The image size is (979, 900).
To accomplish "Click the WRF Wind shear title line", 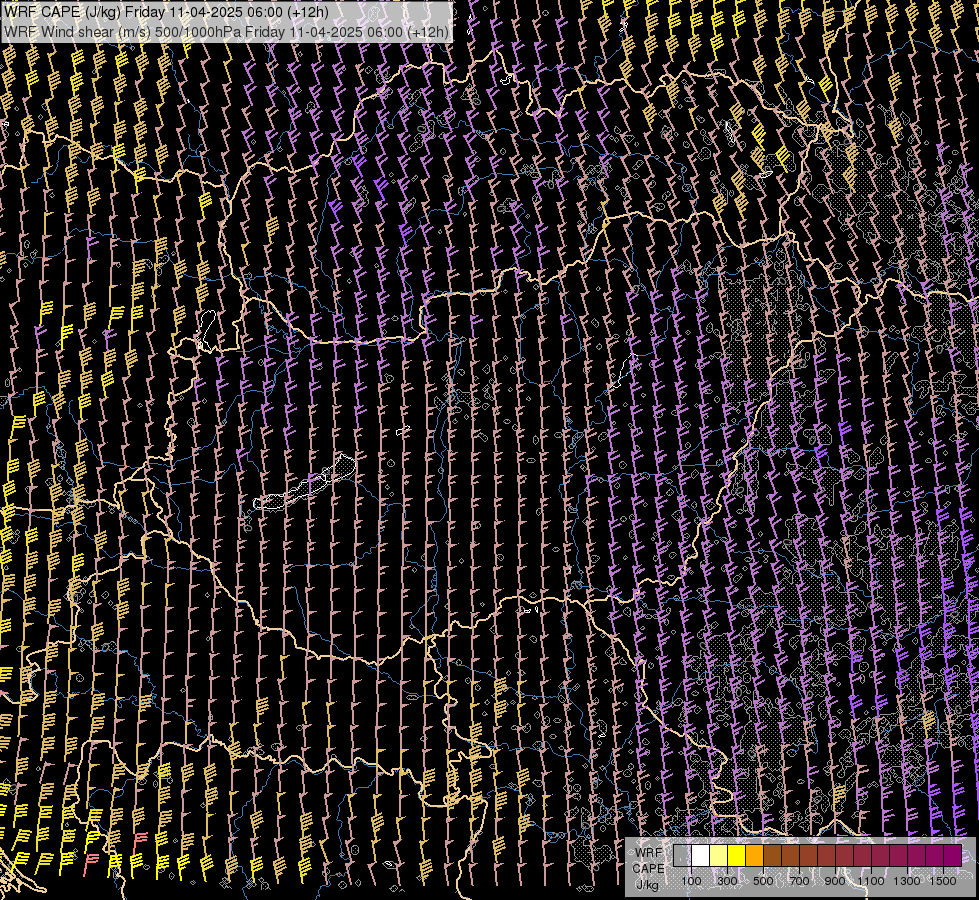I will pyautogui.click(x=227, y=31).
